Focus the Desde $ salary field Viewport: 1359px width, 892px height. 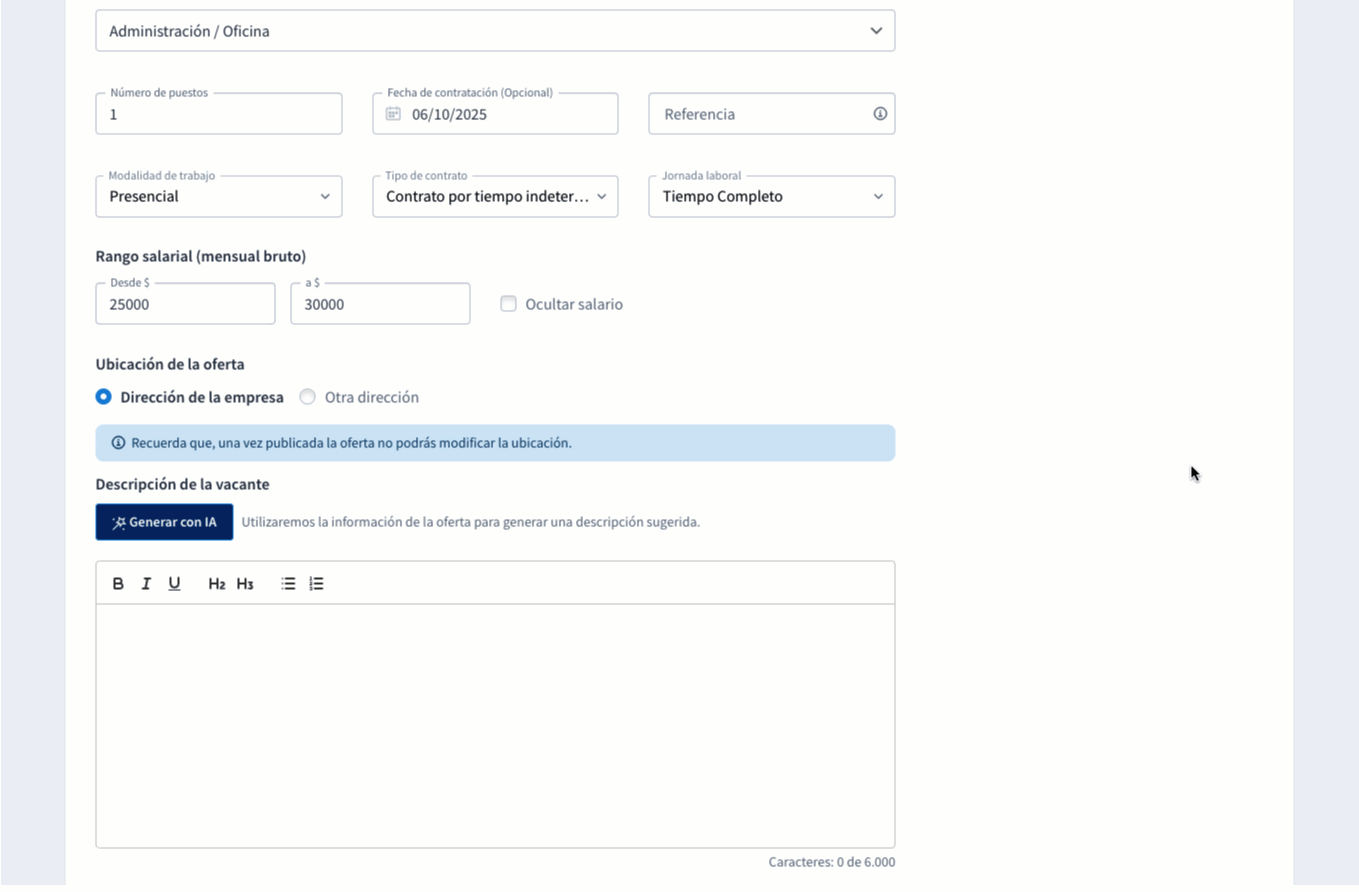click(x=185, y=304)
